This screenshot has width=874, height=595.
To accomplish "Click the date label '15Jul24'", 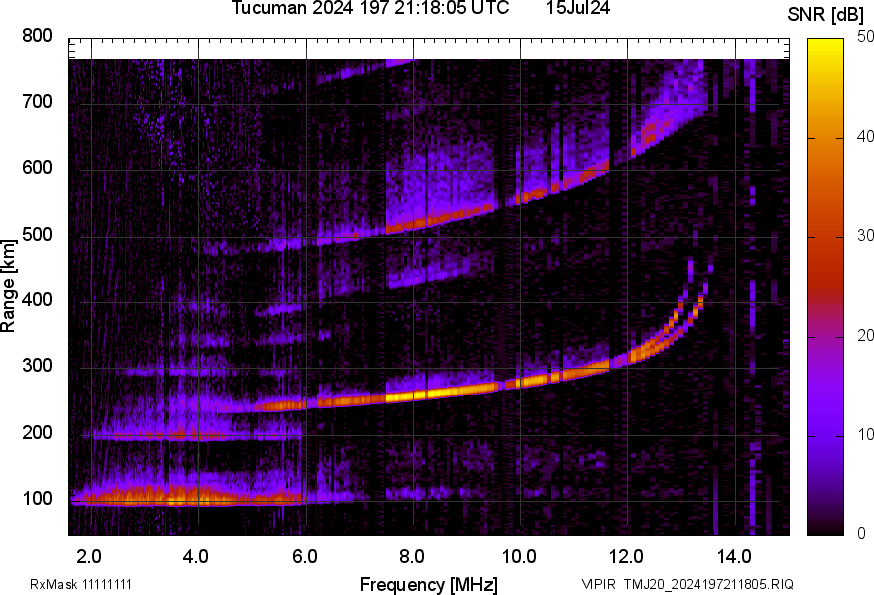I will (x=578, y=8).
